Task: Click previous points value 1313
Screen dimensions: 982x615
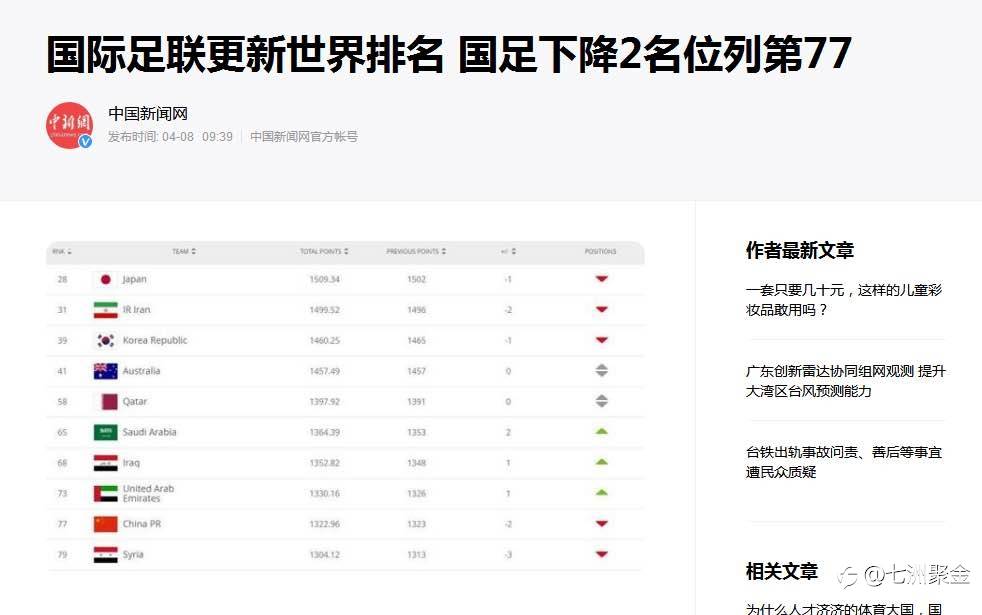Action: pyautogui.click(x=416, y=555)
